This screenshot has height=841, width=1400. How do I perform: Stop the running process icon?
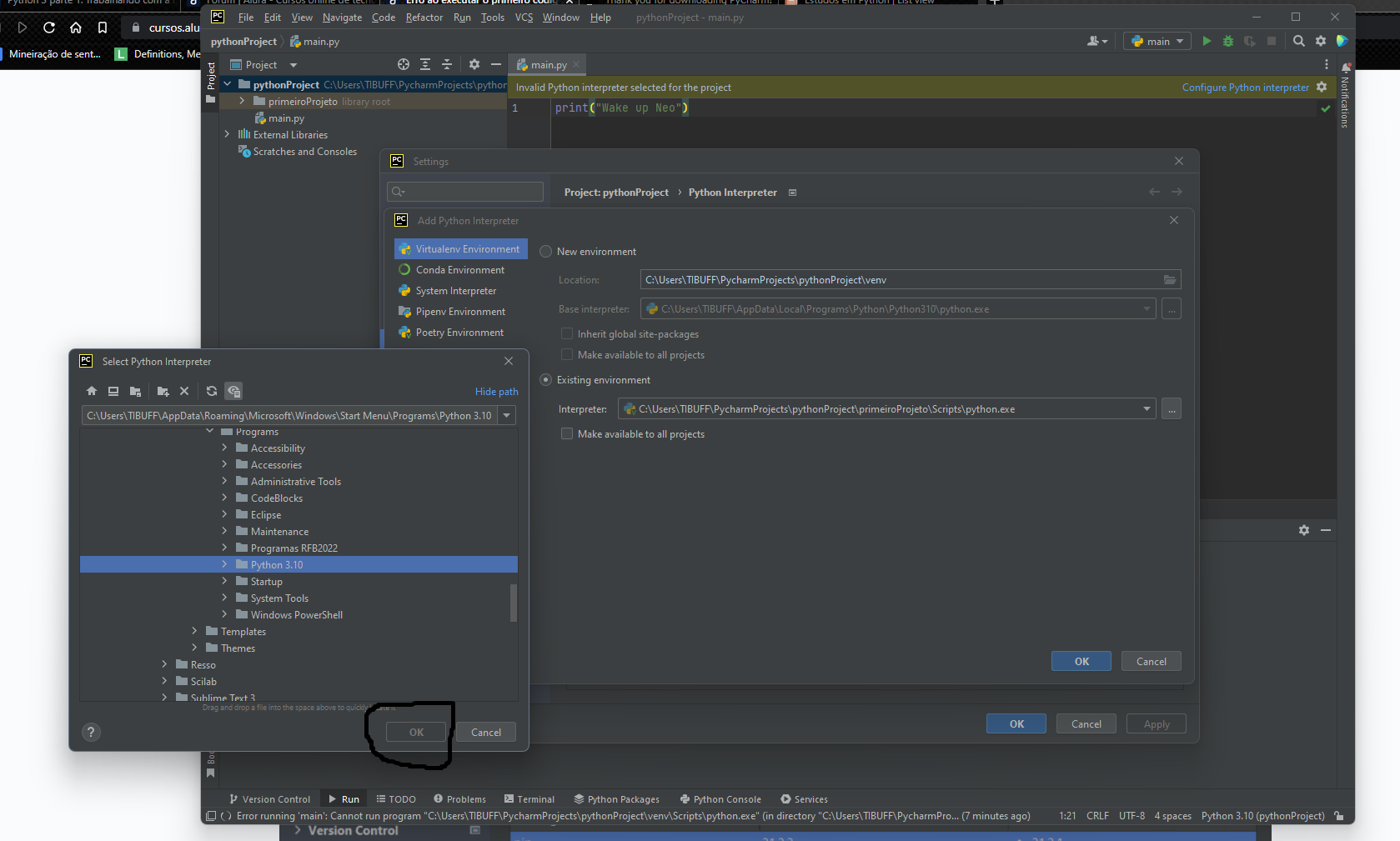pos(1272,41)
